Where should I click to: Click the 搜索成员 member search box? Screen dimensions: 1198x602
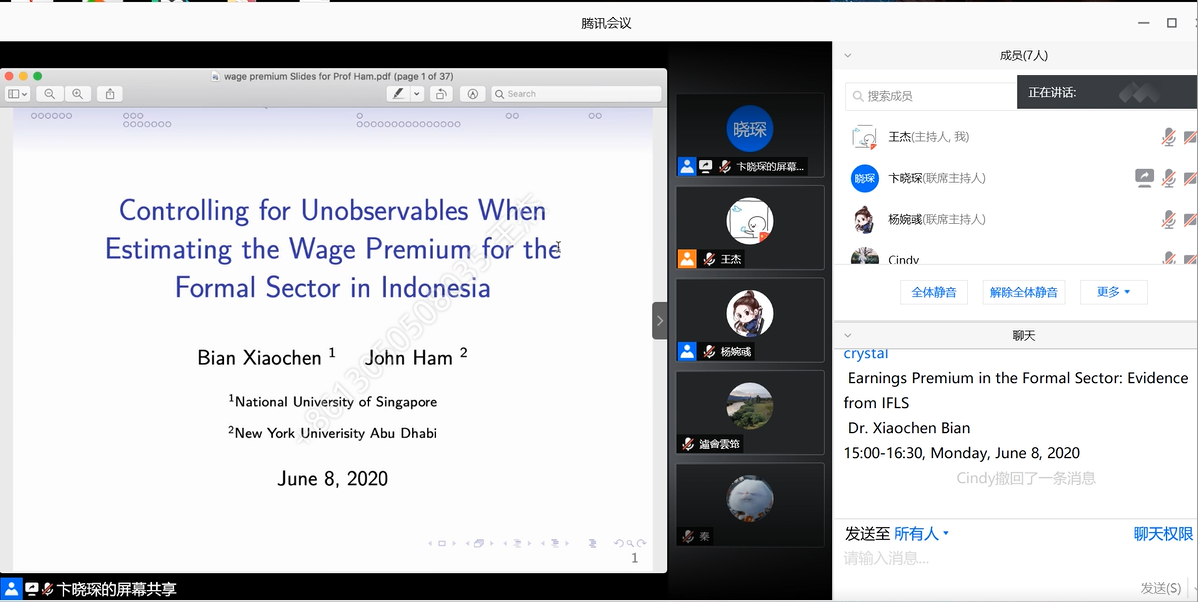[931, 96]
